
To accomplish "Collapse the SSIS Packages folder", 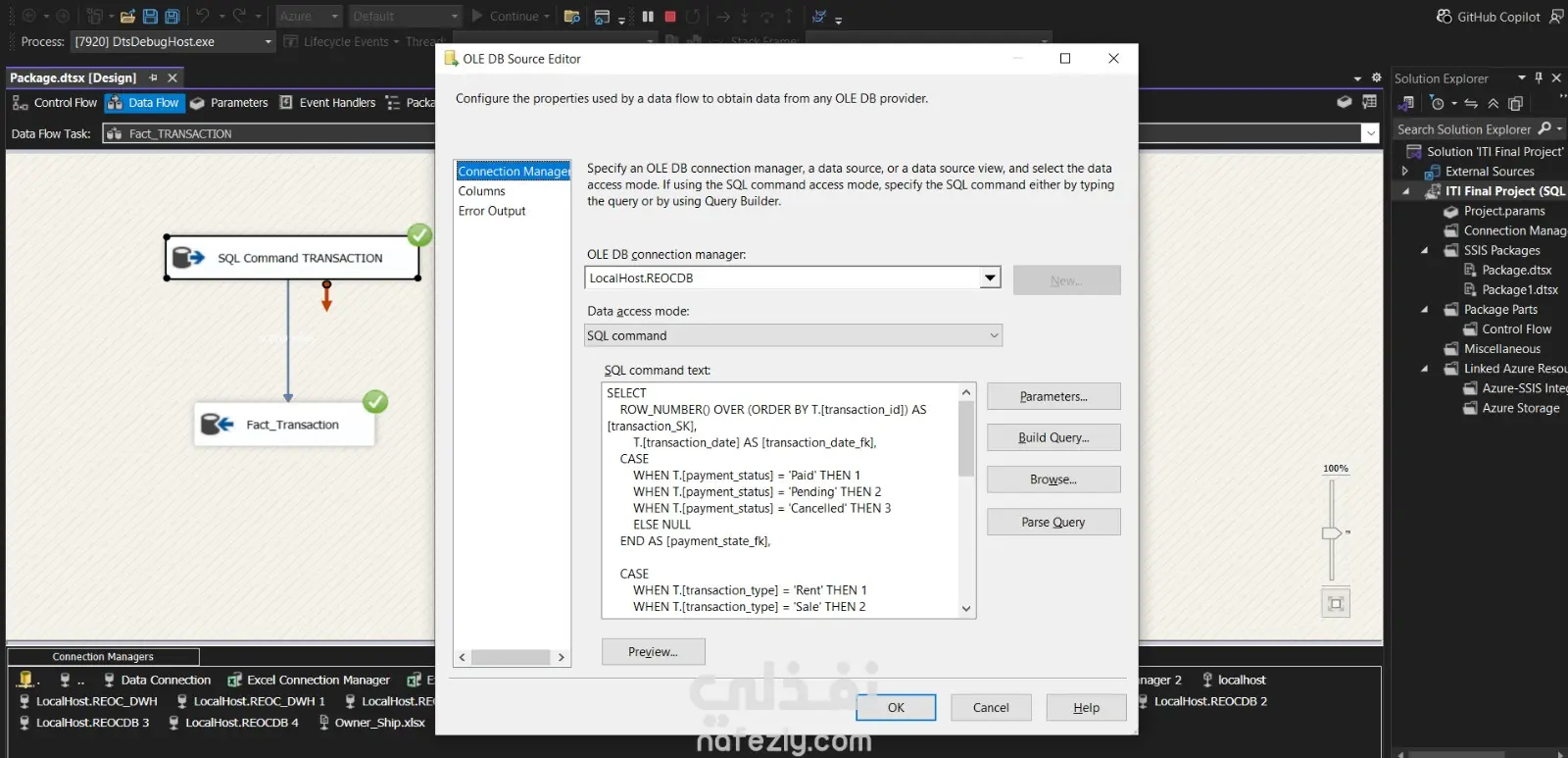I will [x=1425, y=250].
